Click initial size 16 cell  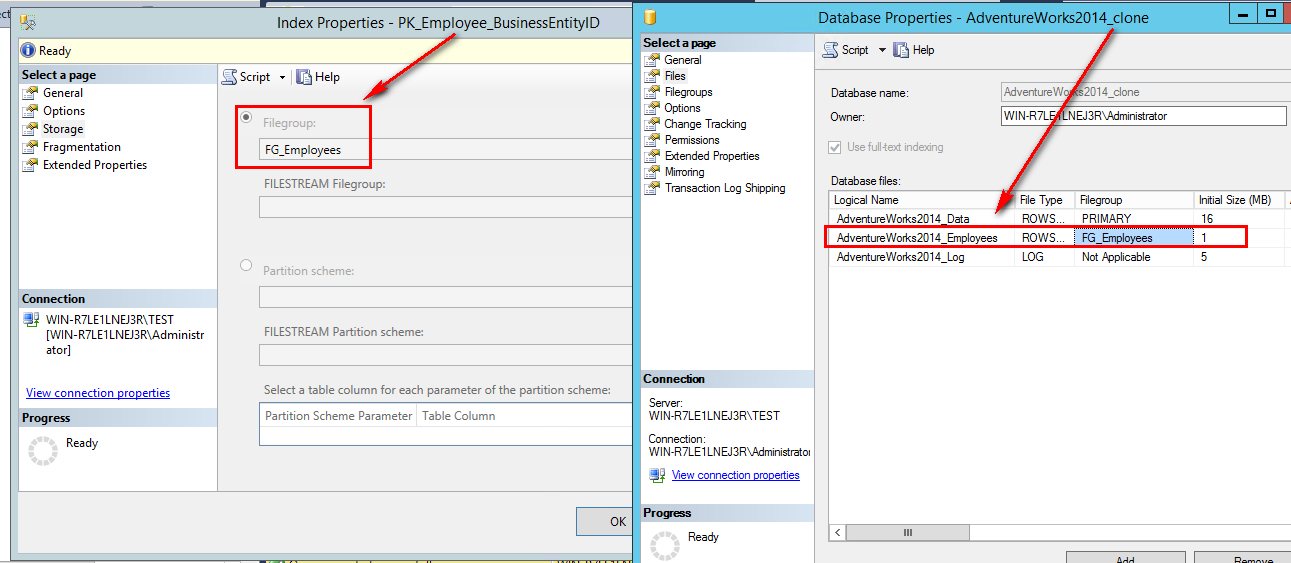(1240, 218)
